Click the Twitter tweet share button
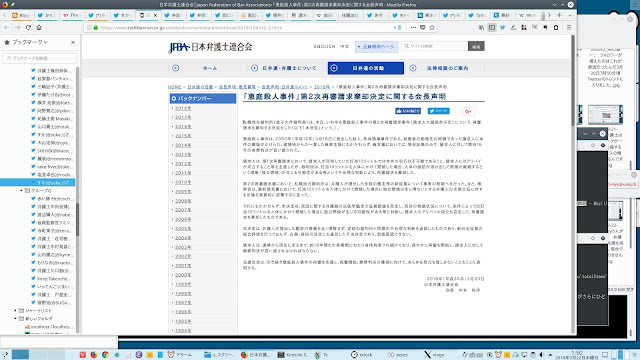 pos(438,111)
